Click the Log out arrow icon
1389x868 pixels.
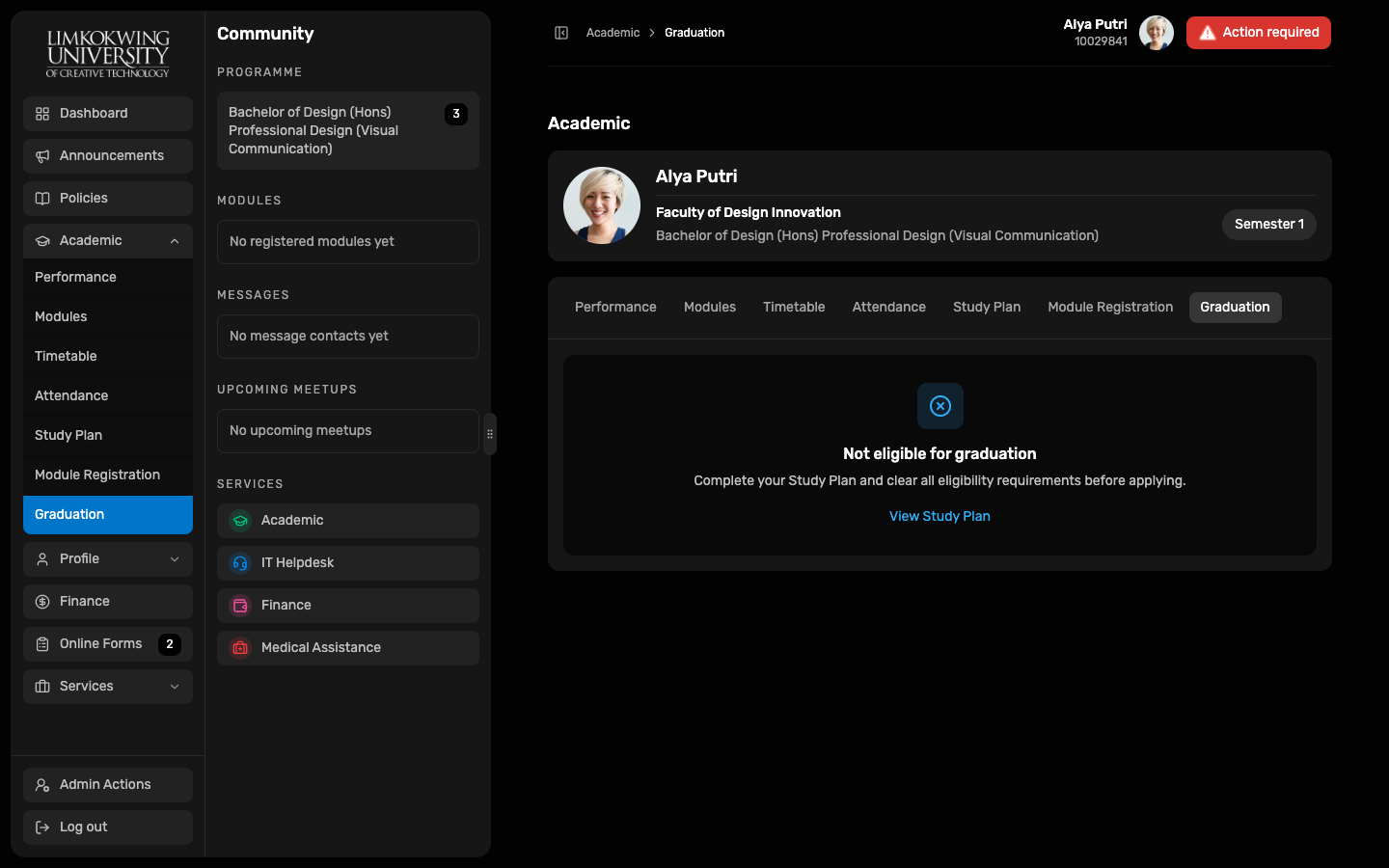click(x=42, y=827)
